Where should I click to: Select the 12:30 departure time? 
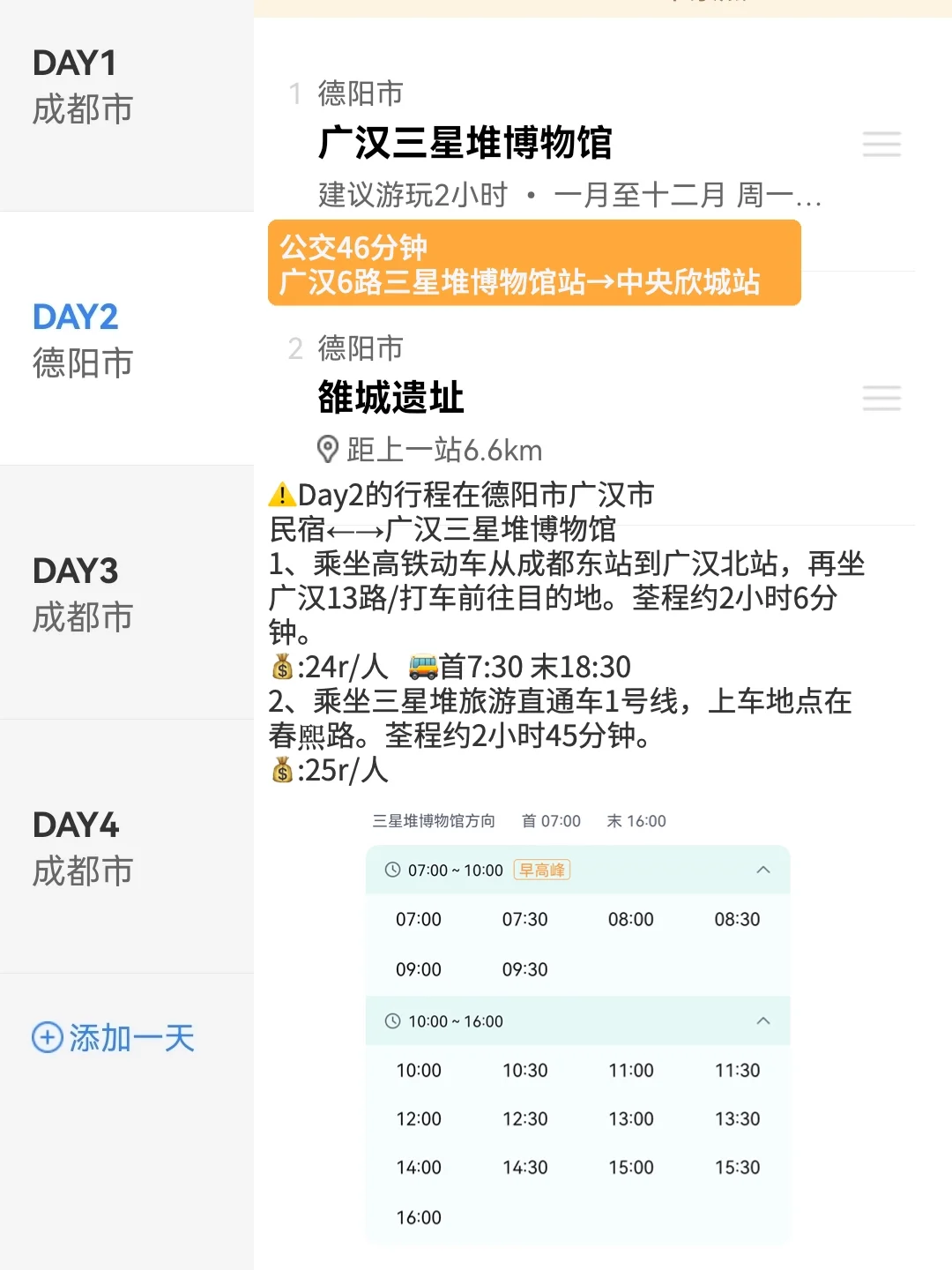[525, 1119]
